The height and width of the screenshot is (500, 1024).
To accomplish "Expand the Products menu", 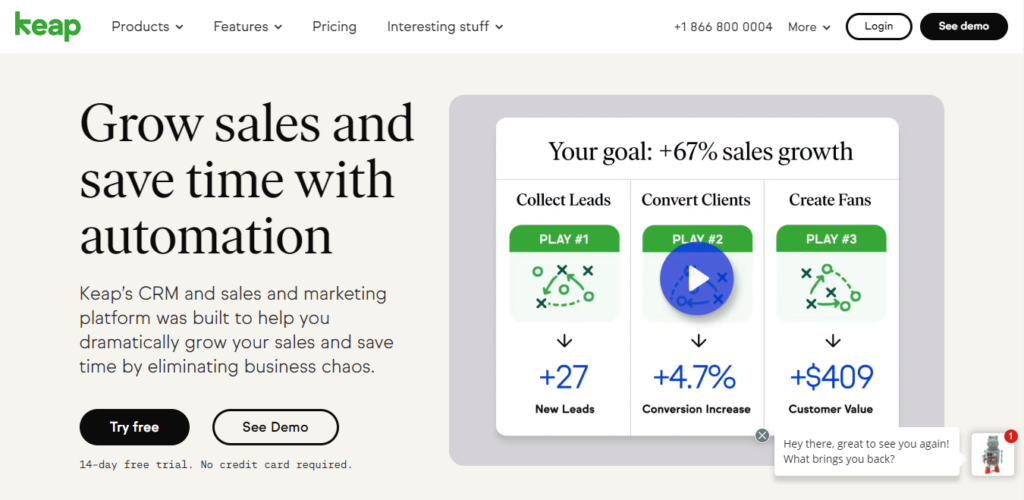I will pos(147,27).
